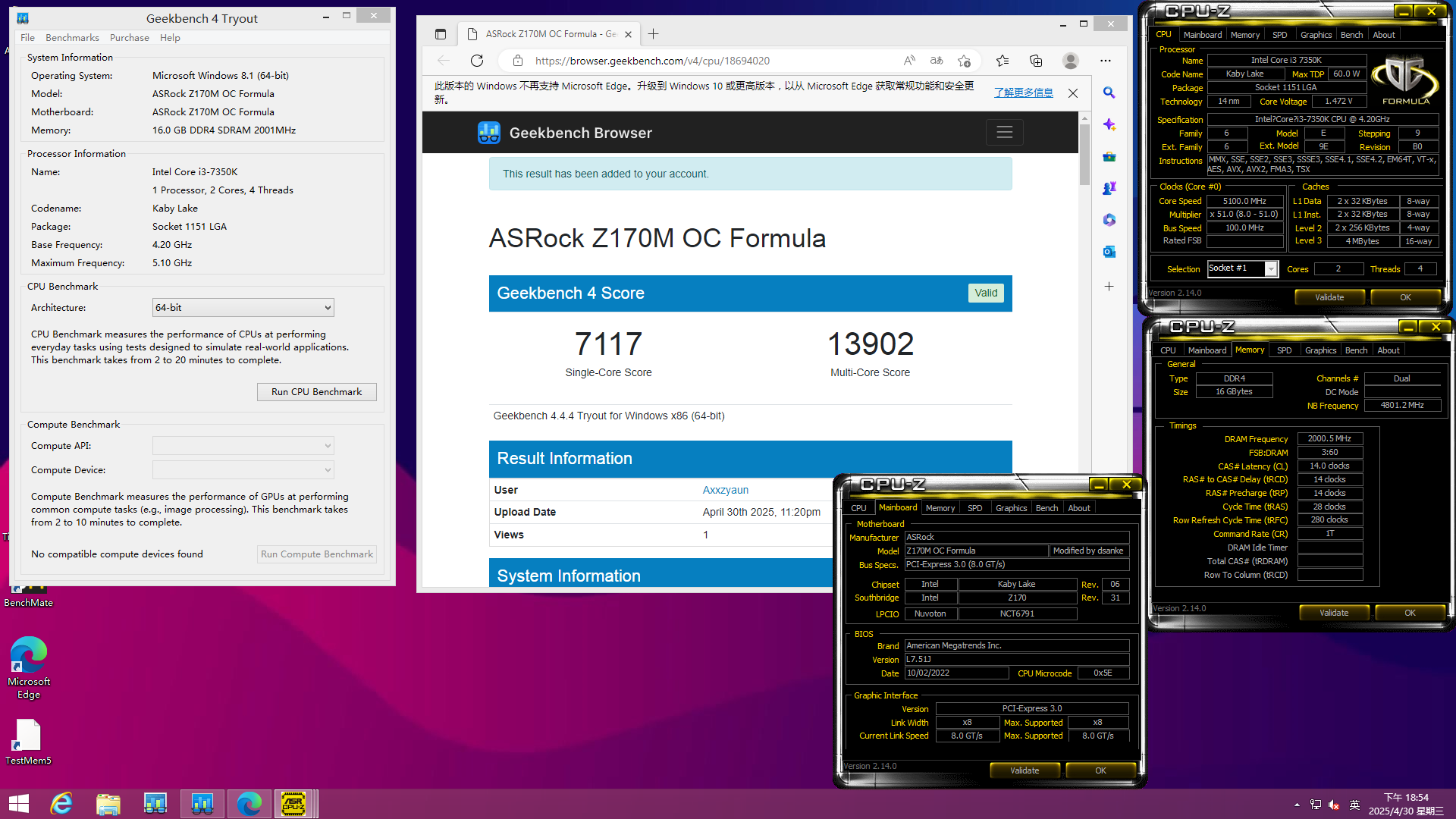Open Copilot sparkle icon in Edge sidebar

tap(1109, 124)
